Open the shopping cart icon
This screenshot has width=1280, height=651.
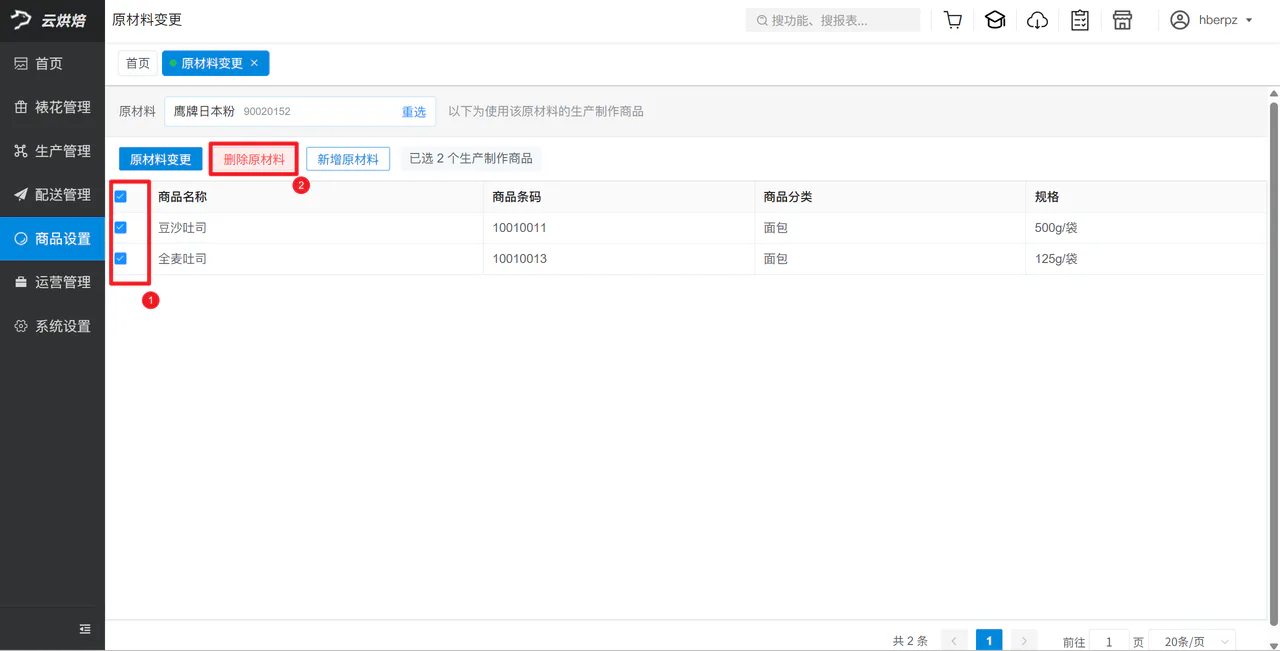tap(953, 20)
